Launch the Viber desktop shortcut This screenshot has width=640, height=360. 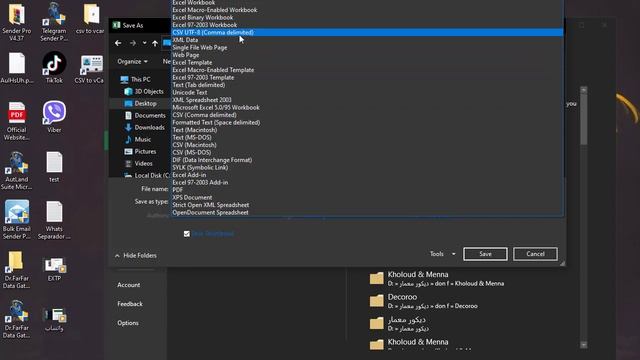[54, 117]
